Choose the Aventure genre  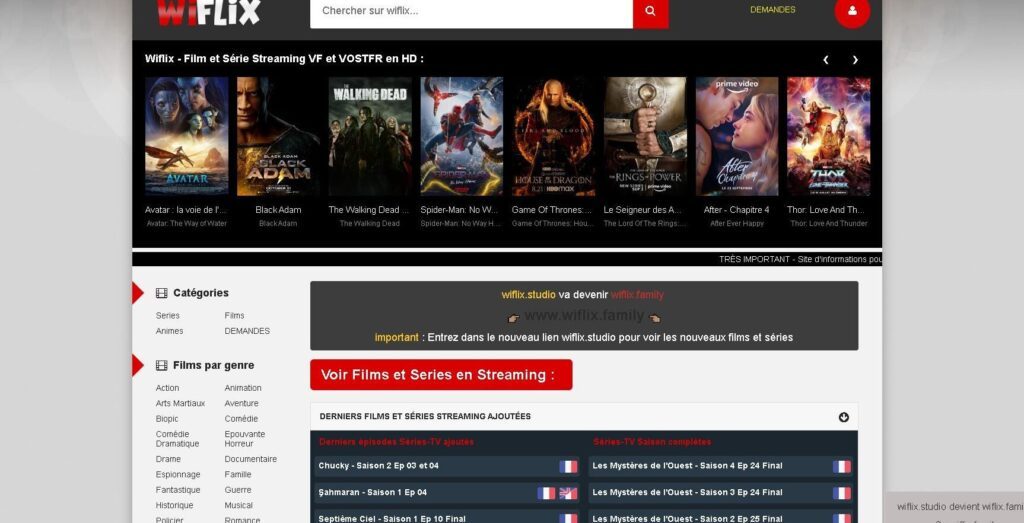pos(242,404)
